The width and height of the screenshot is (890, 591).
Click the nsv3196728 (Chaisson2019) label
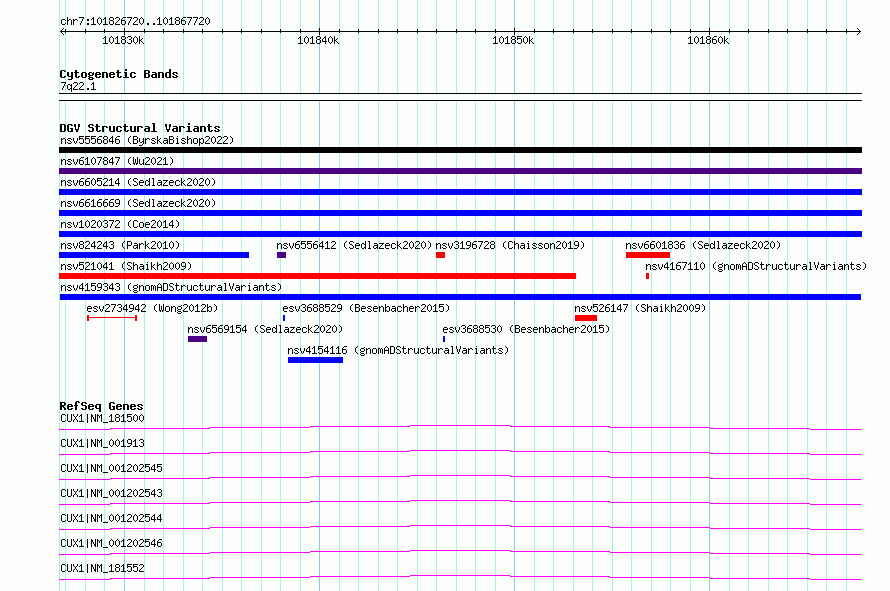click(510, 245)
